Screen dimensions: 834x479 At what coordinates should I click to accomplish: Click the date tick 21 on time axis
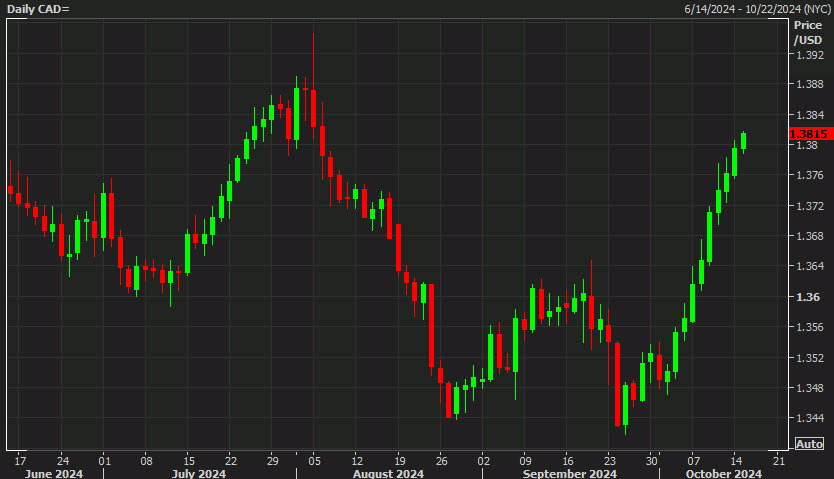coord(779,461)
